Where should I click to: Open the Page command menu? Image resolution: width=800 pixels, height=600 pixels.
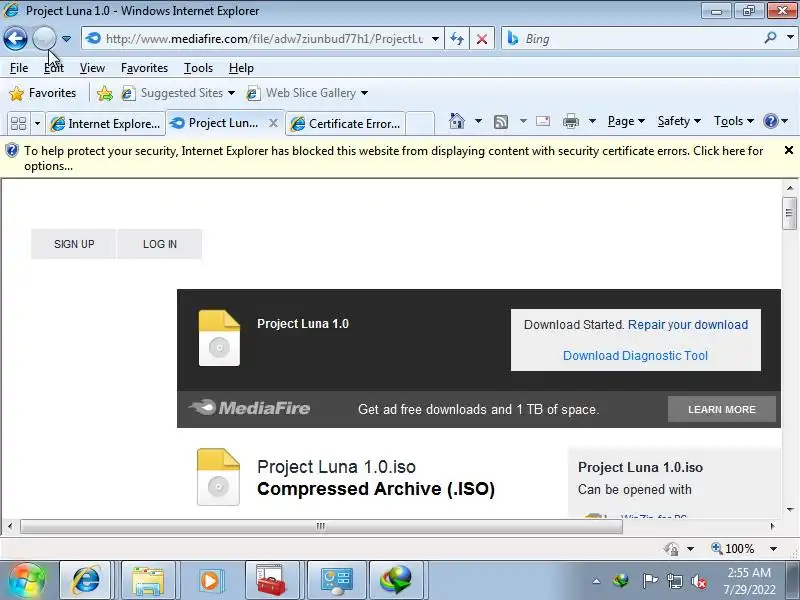tap(626, 121)
